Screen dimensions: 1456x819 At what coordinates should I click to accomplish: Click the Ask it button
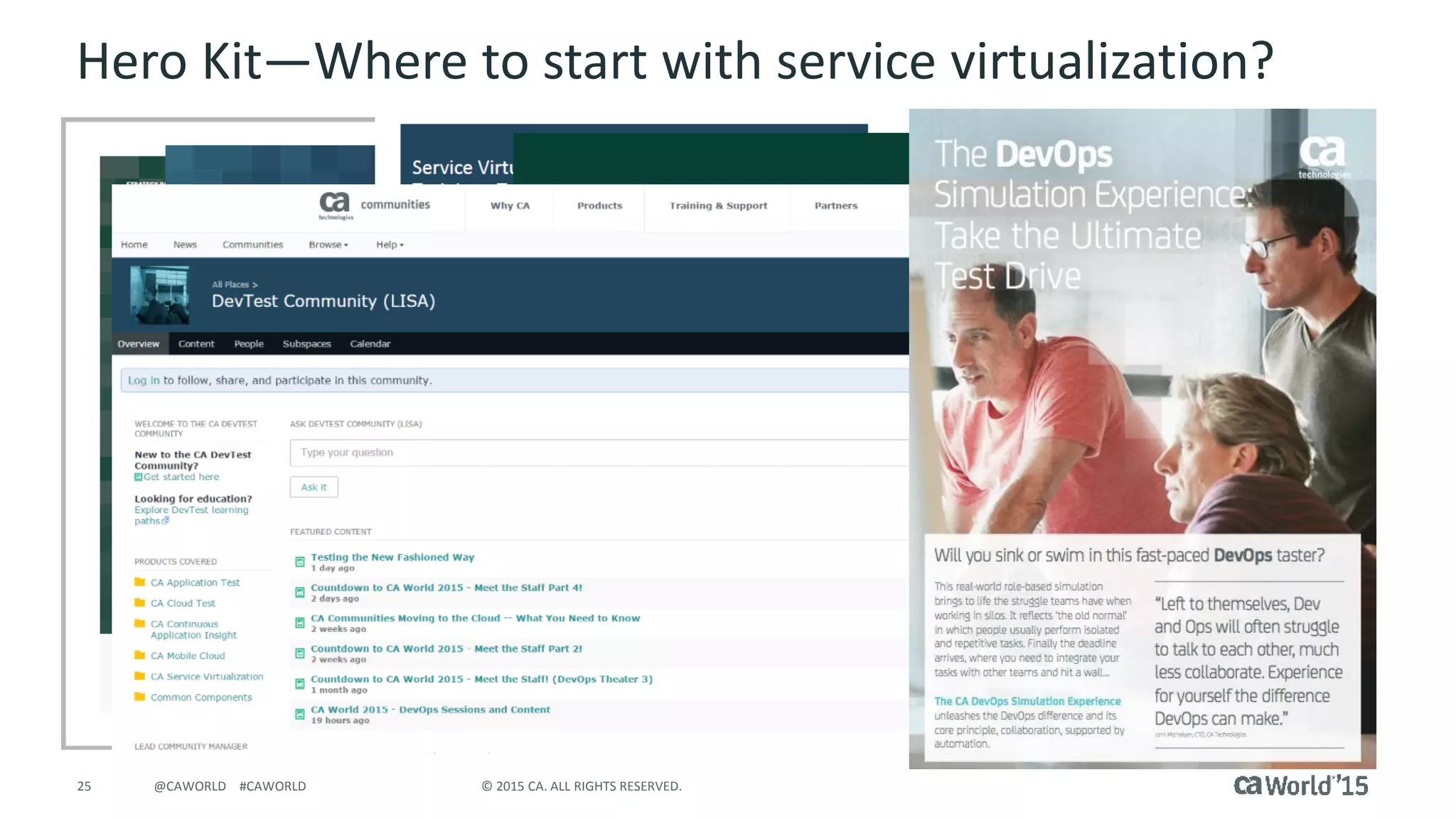(314, 487)
